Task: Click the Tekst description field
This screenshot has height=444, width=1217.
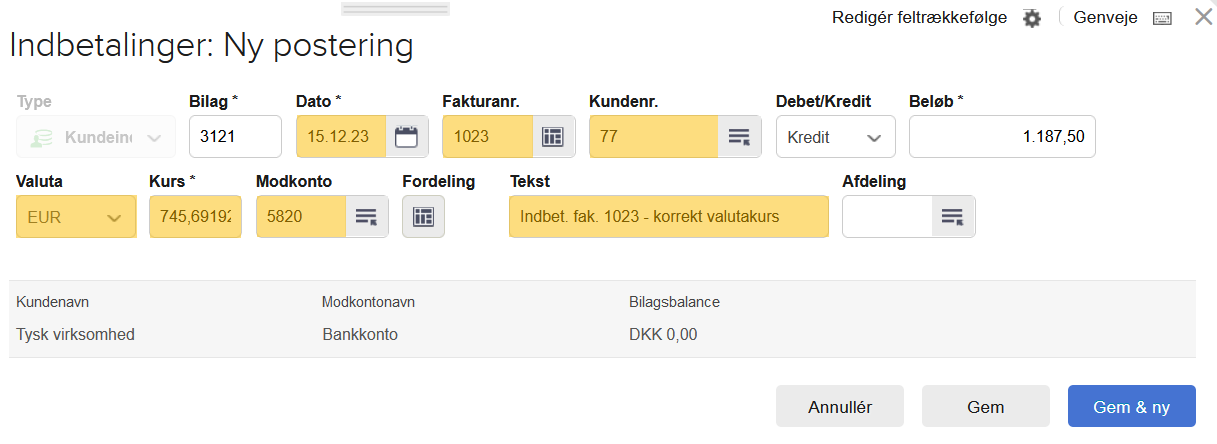Action: click(x=668, y=216)
